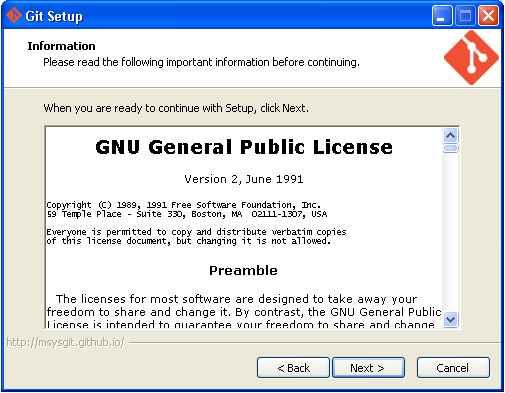Minimize the Git Setup window
505x393 pixels.
442,15
